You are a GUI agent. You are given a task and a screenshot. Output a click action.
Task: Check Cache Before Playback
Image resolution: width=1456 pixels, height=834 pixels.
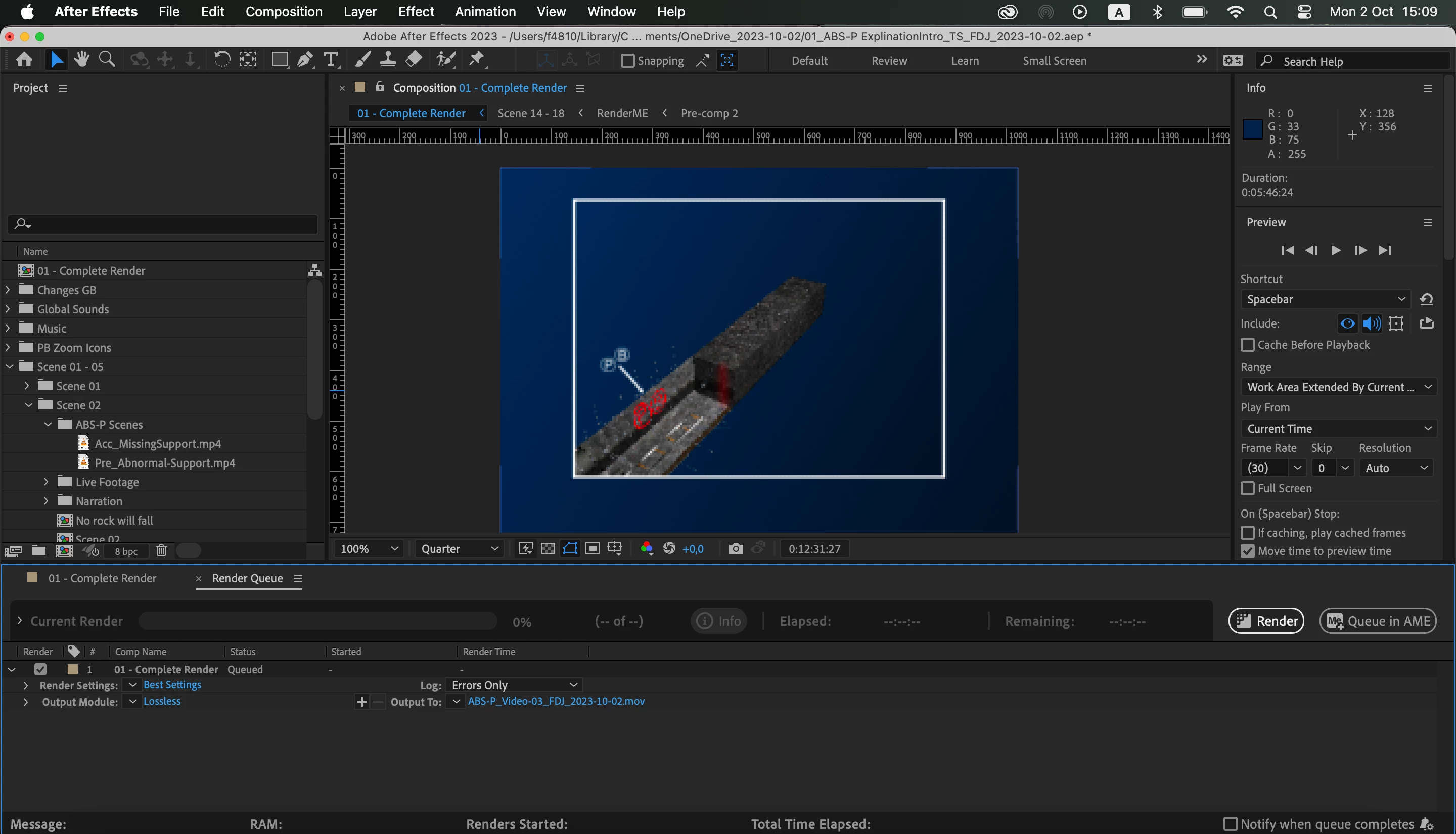tap(1248, 345)
